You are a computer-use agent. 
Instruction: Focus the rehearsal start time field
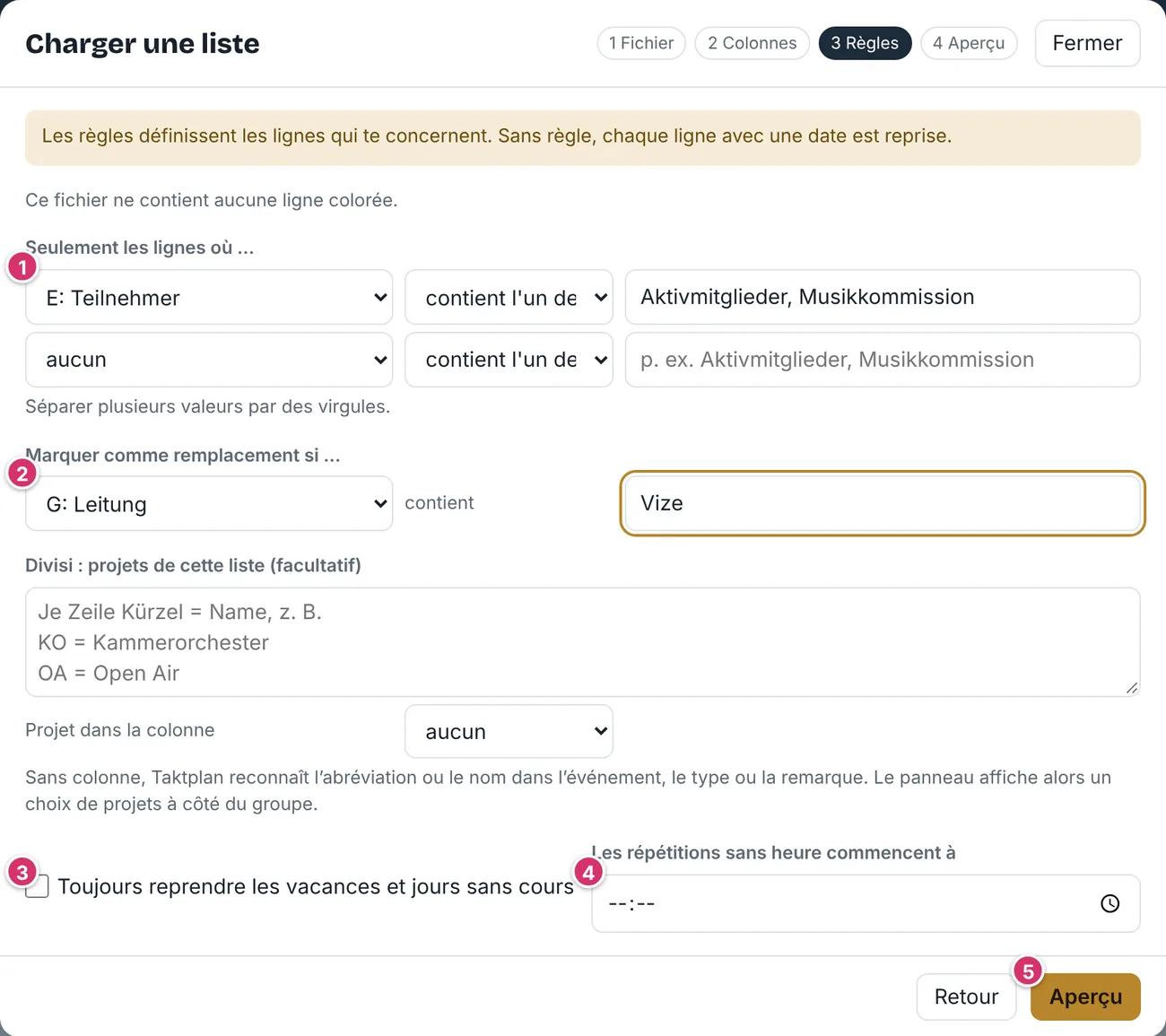click(x=866, y=903)
